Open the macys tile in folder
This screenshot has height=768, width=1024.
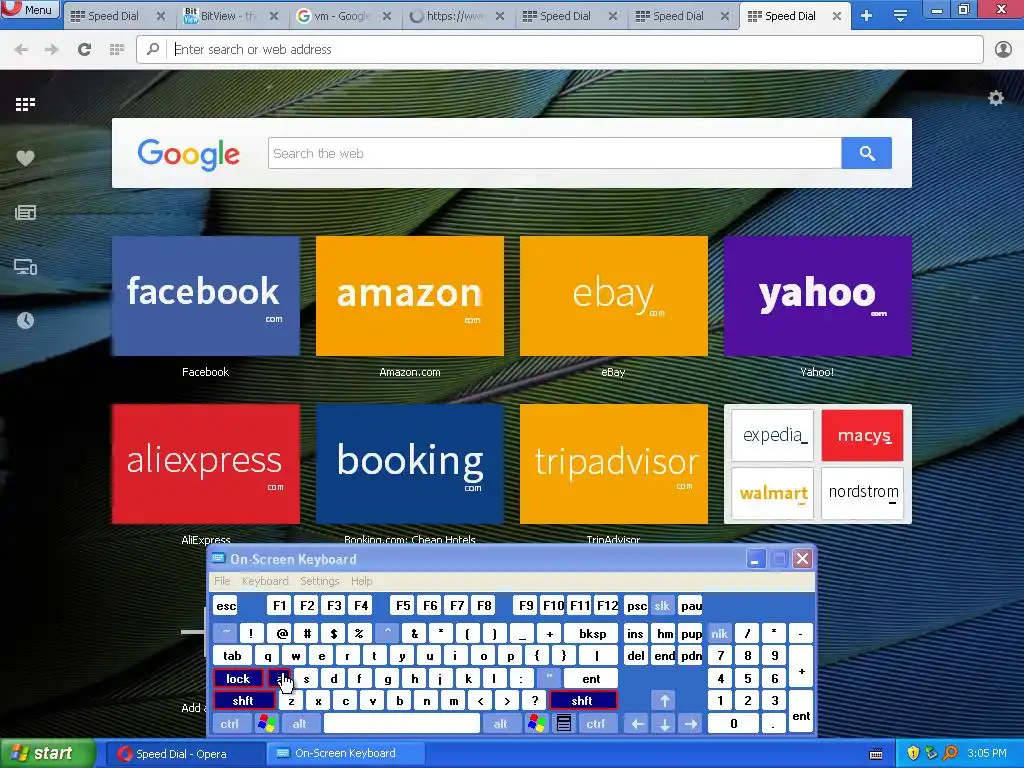tap(863, 436)
